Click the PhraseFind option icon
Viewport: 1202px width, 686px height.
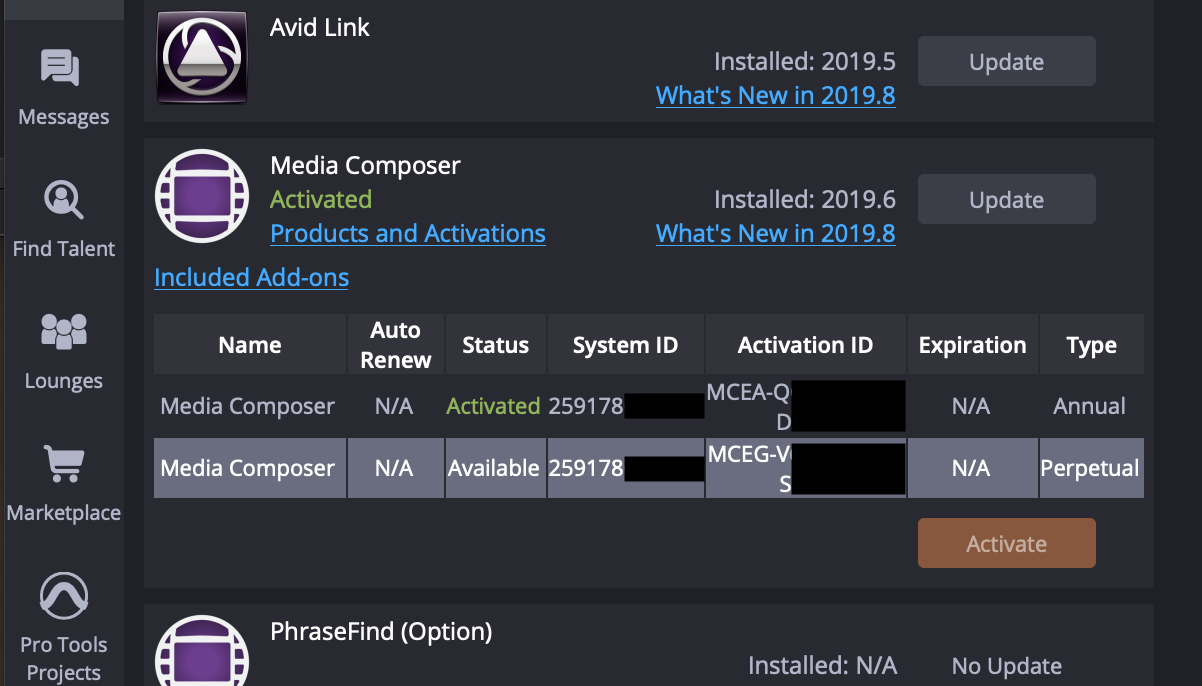tap(202, 652)
